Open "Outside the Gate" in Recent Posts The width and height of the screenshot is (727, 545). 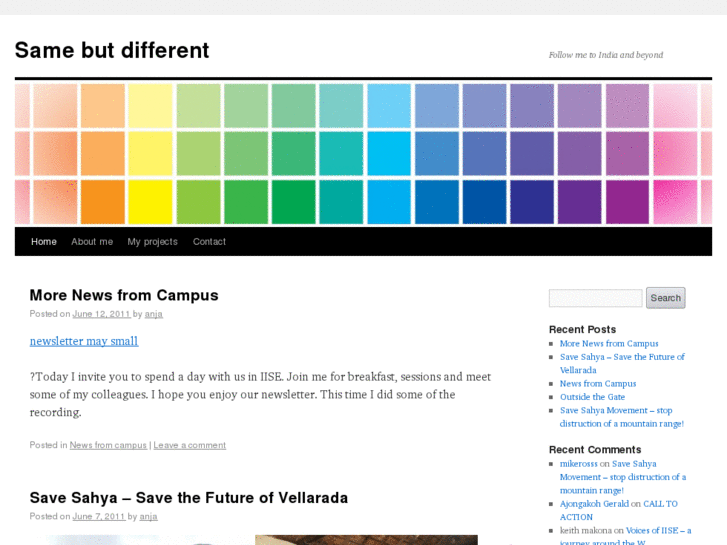tap(592, 397)
